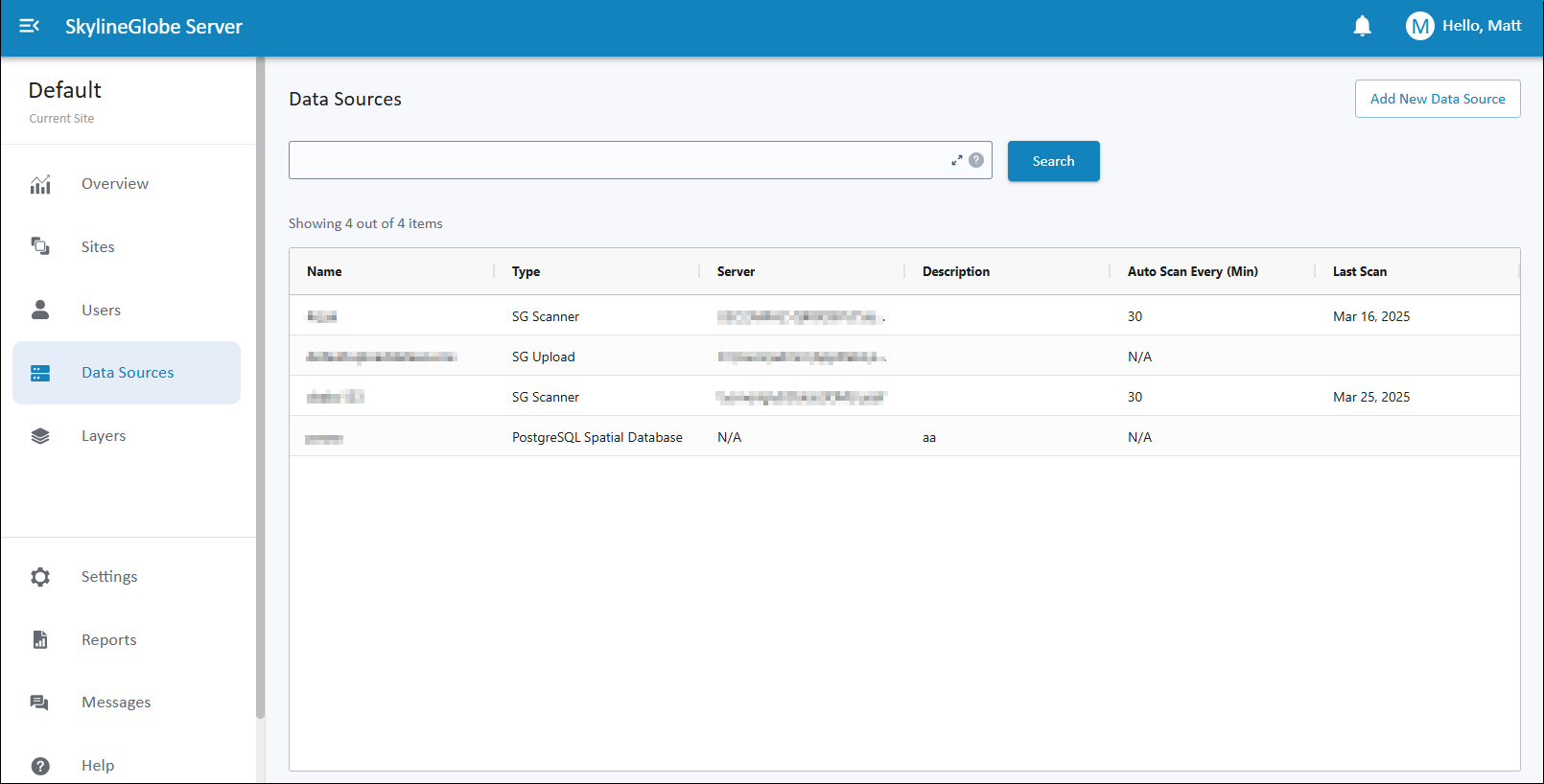1544x784 pixels.
Task: Expand the search box using the expand arrows
Action: coord(956,160)
